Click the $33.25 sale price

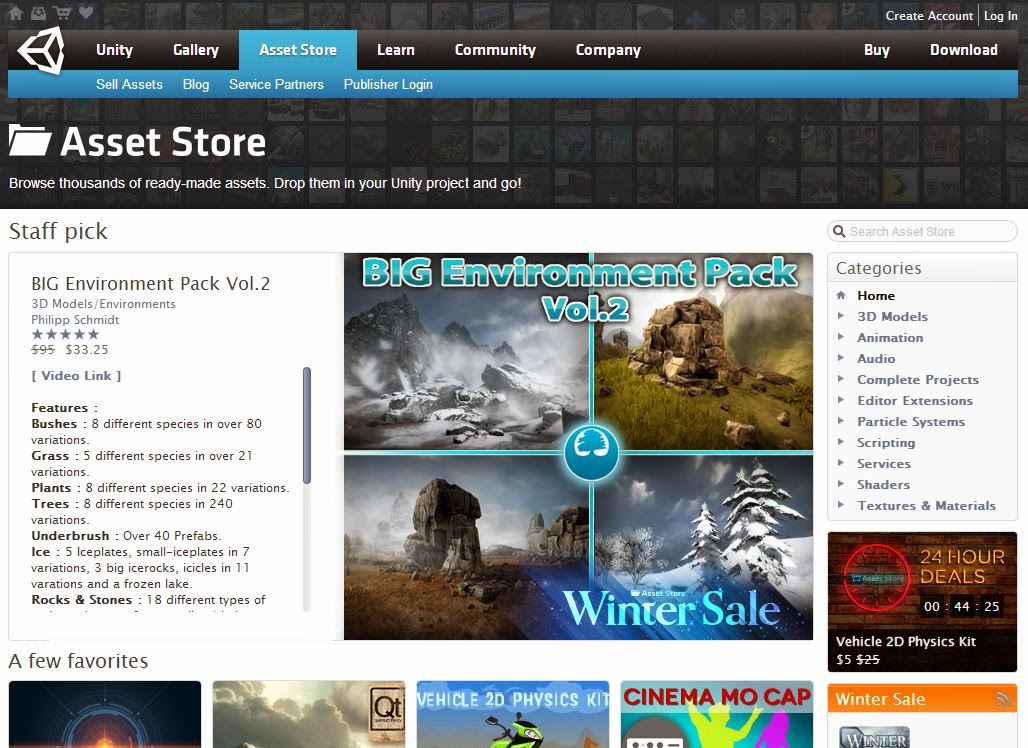[87, 350]
